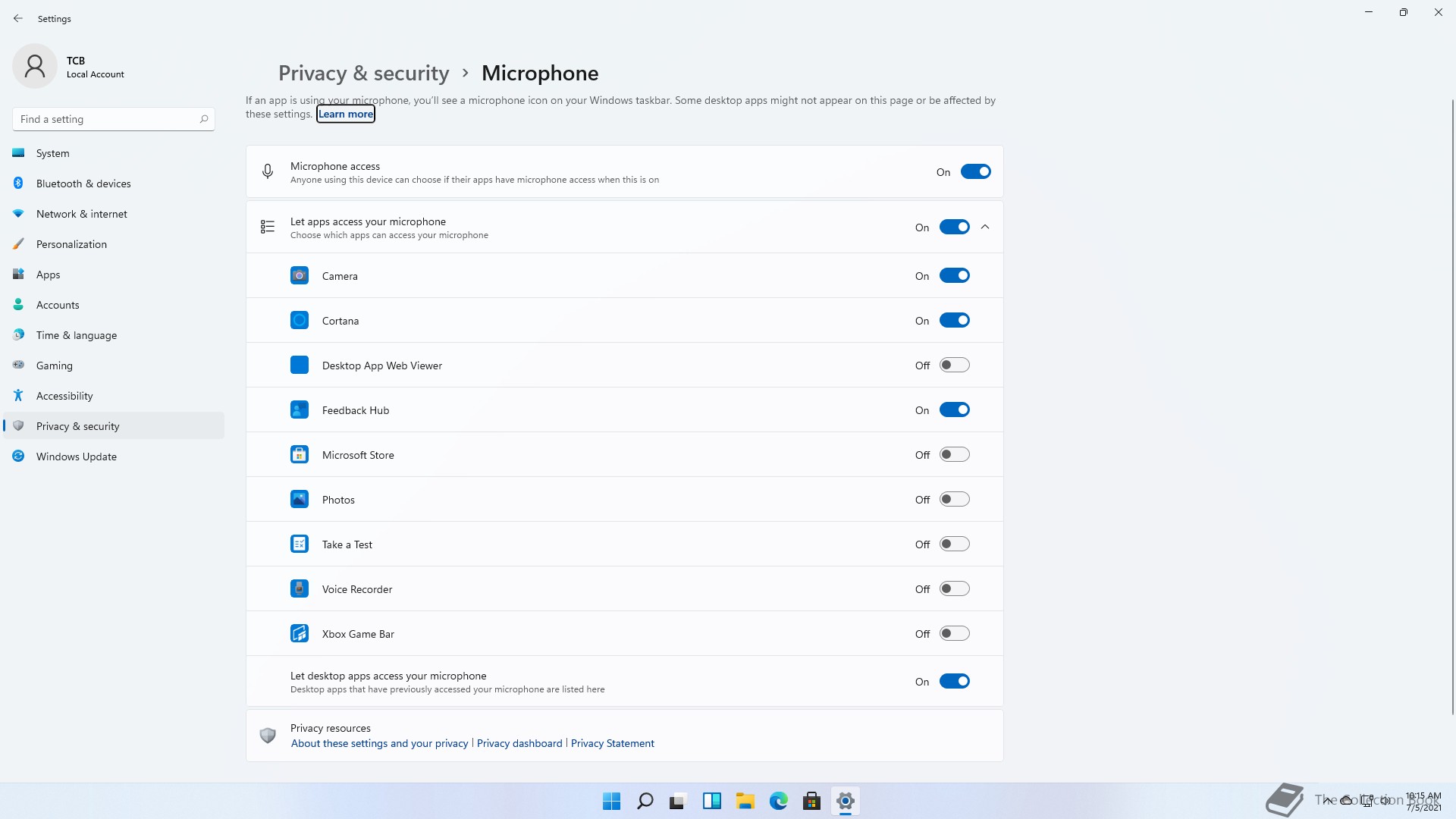Click the vertical scrollbar on the right
This screenshot has width=1456, height=819.
click(1452, 406)
